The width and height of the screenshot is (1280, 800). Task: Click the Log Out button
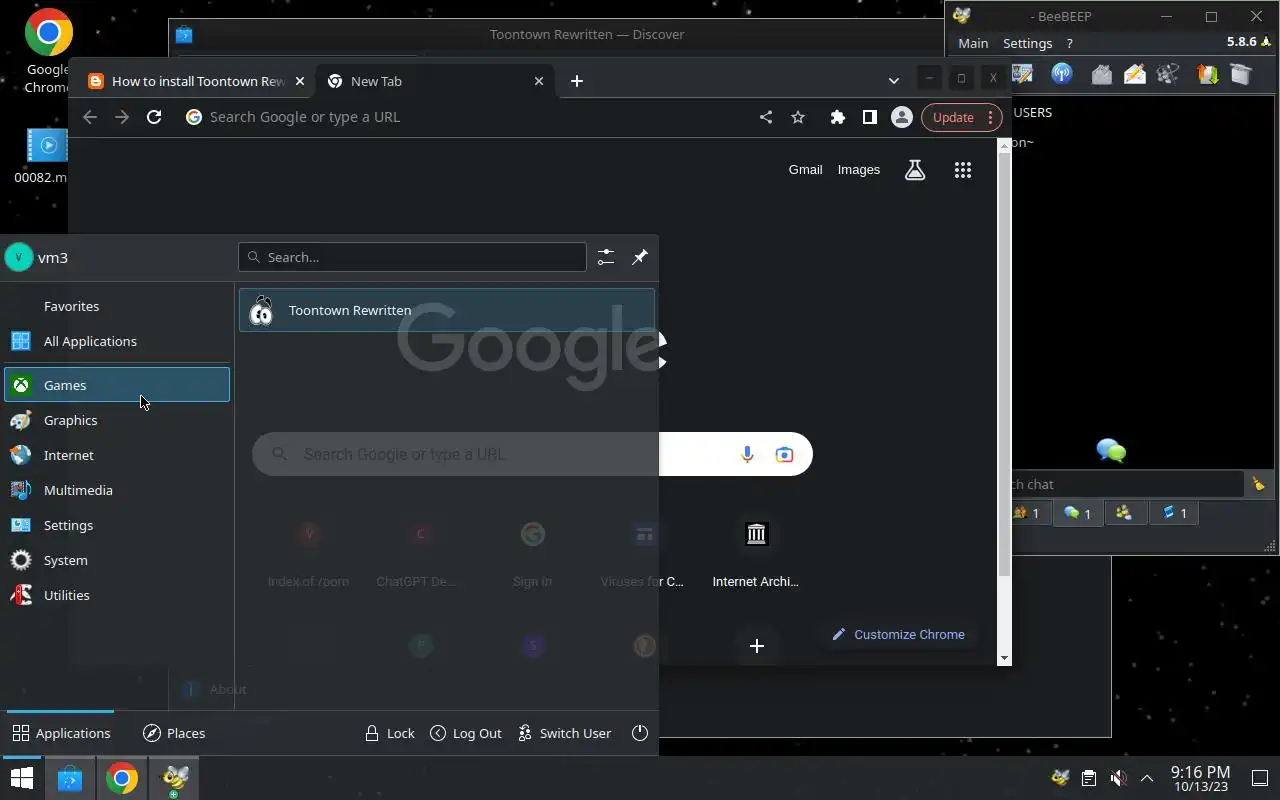pyautogui.click(x=466, y=733)
